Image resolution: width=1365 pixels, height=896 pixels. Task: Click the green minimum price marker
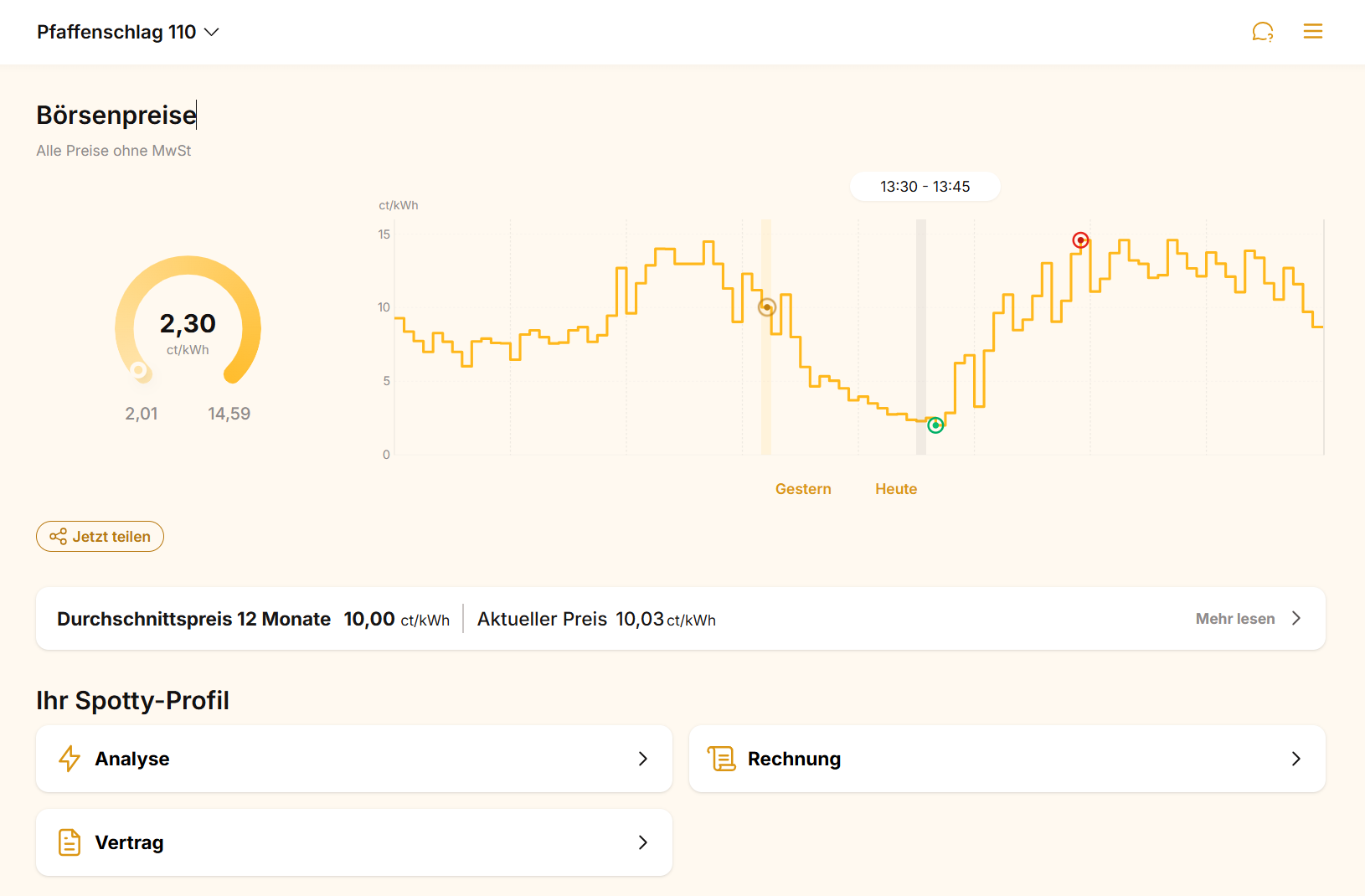935,425
